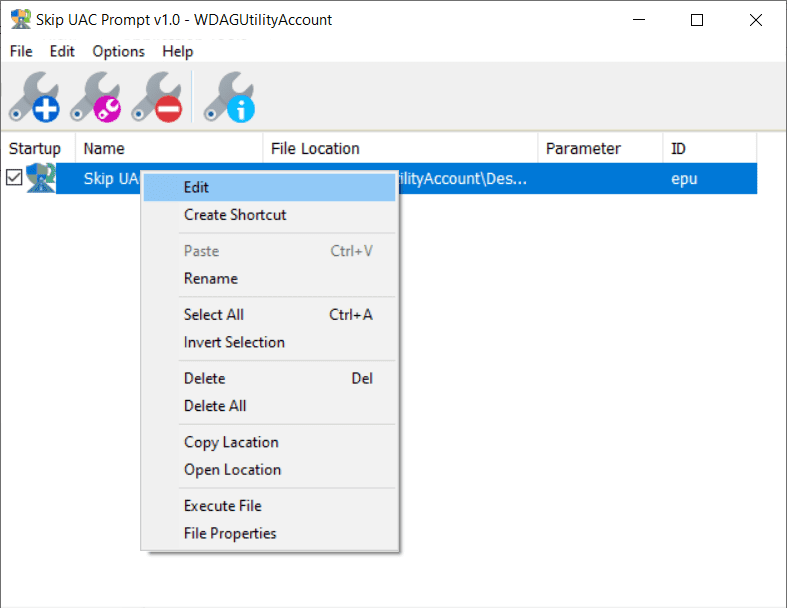
Task: Choose Rename in the context menu
Action: click(270, 279)
